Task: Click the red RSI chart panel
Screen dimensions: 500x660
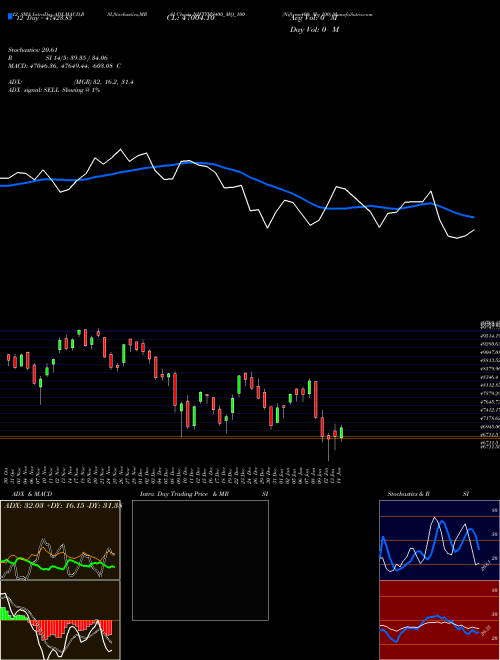Action: point(439,620)
